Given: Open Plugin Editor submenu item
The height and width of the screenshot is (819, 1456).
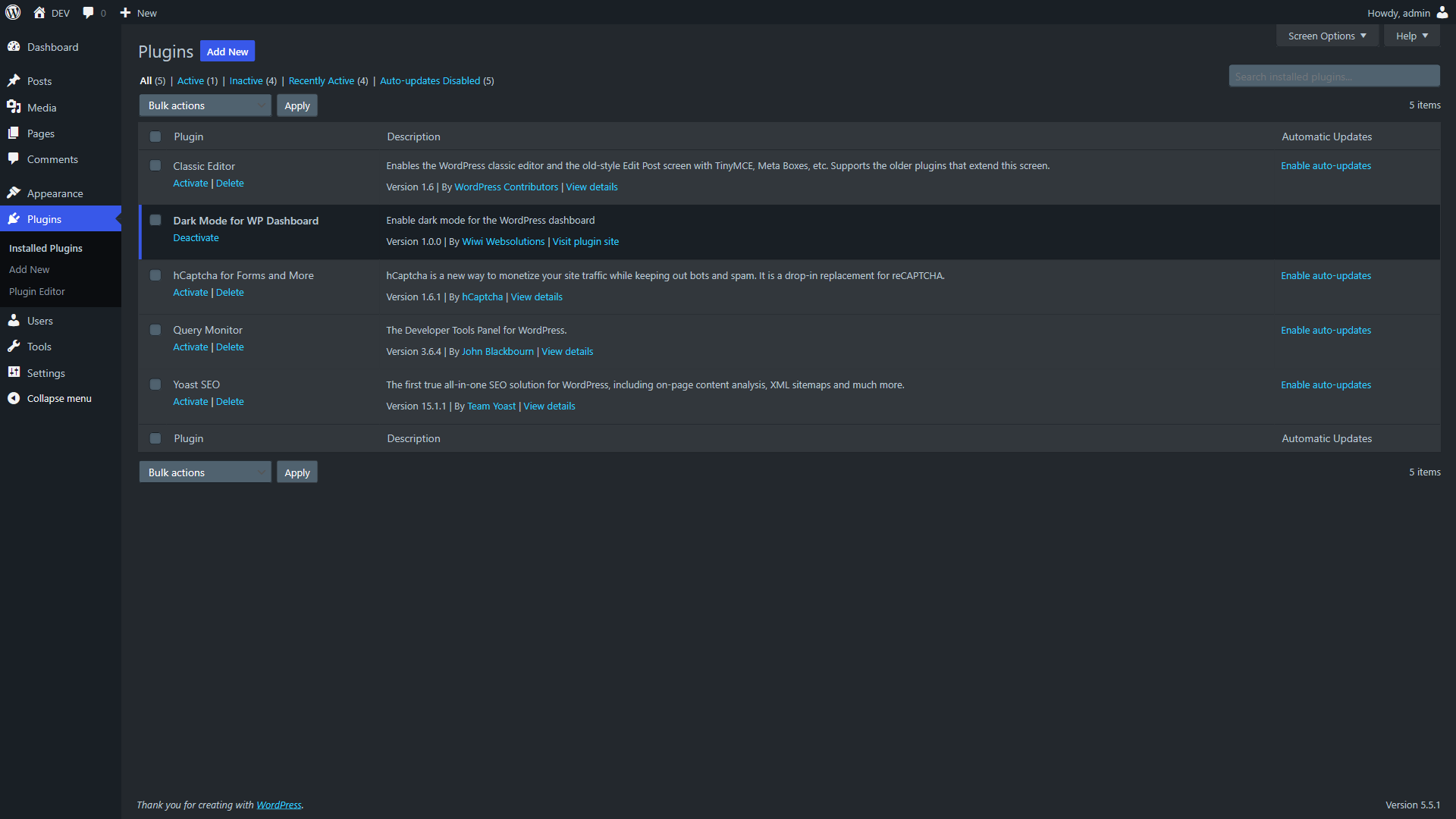Looking at the screenshot, I should (x=37, y=291).
